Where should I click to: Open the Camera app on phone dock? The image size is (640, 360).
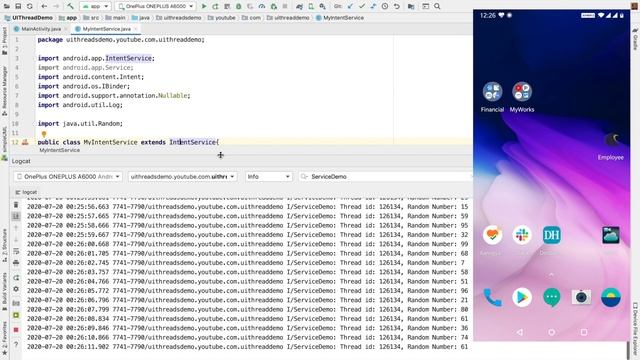[581, 298]
